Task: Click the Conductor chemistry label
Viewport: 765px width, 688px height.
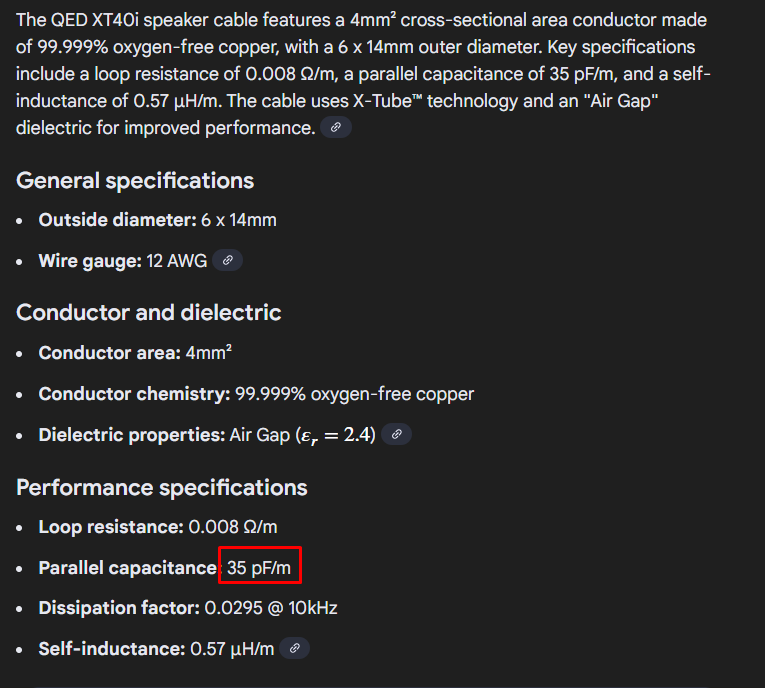Action: pos(134,394)
